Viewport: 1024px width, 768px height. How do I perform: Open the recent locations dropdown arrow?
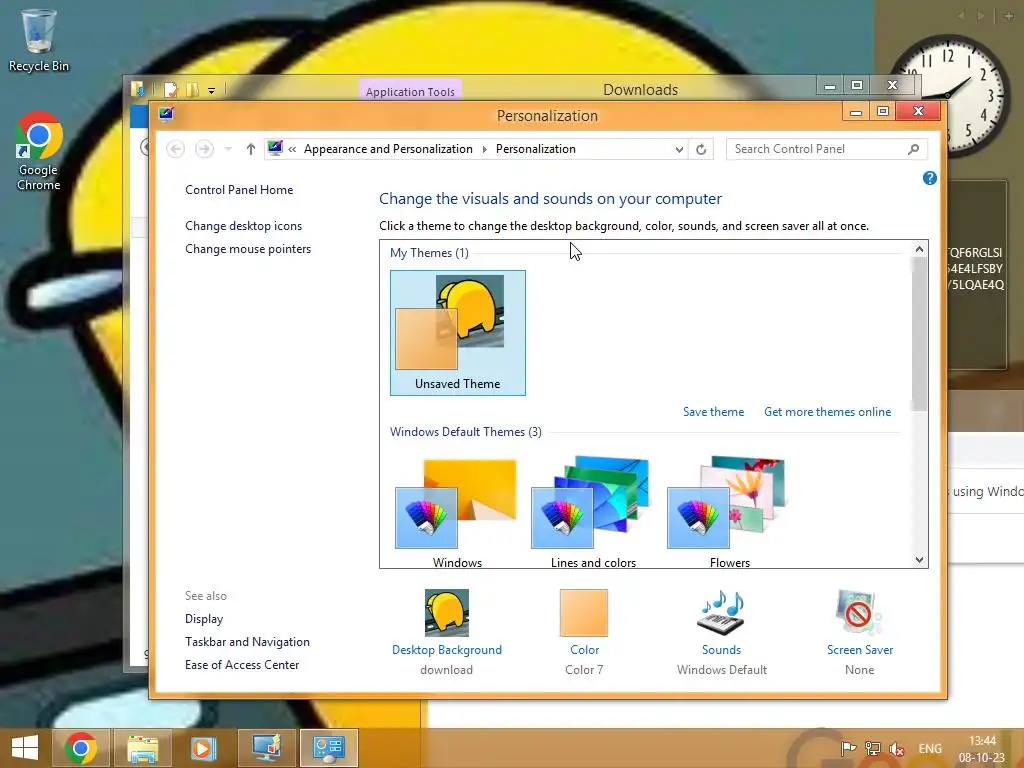pos(228,150)
